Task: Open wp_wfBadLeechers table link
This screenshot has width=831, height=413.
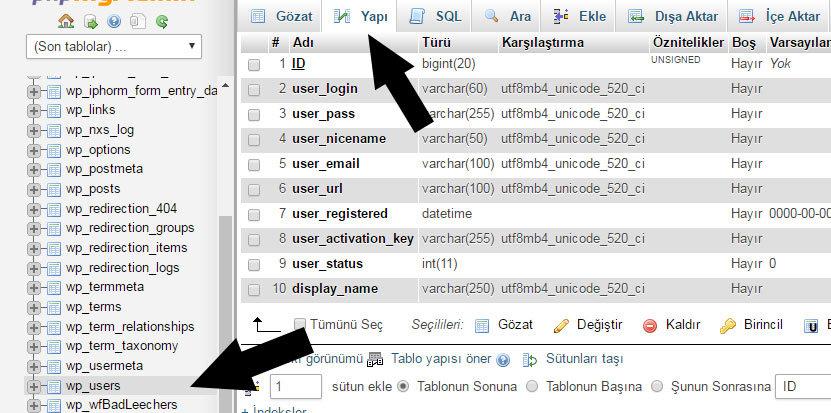Action: [122, 405]
